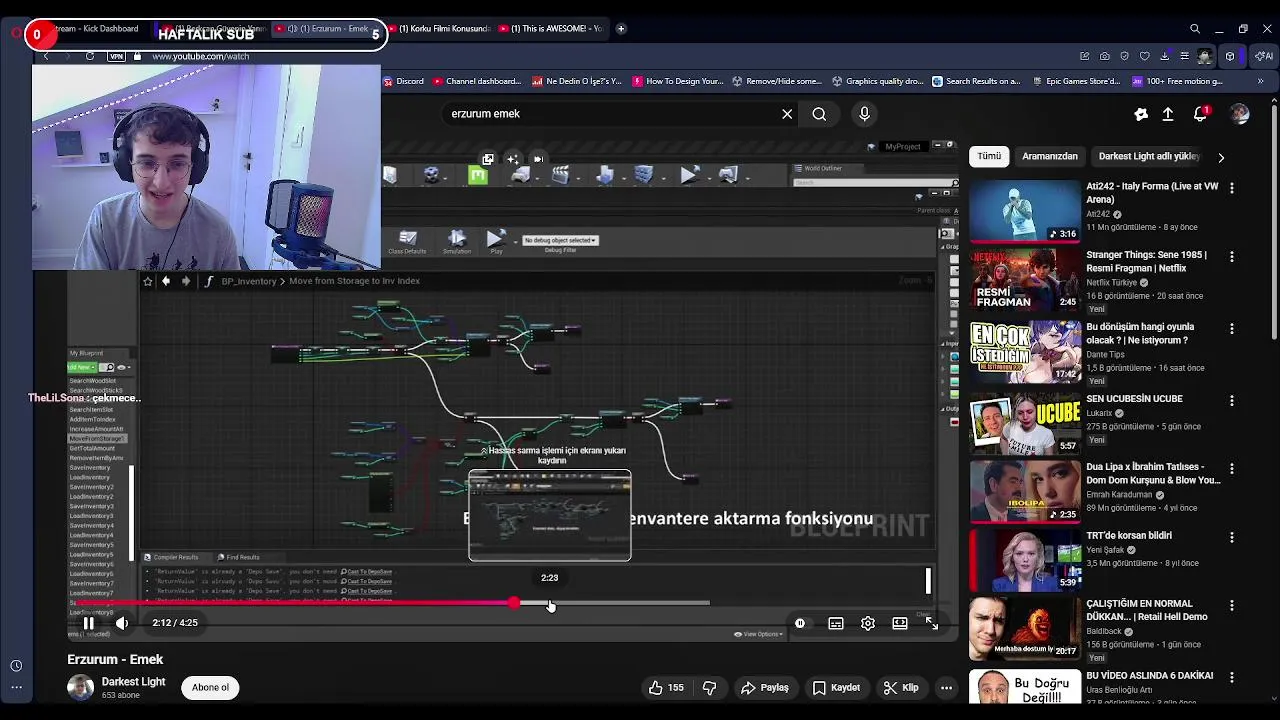
Task: Open the Discord bookmark
Action: point(404,82)
